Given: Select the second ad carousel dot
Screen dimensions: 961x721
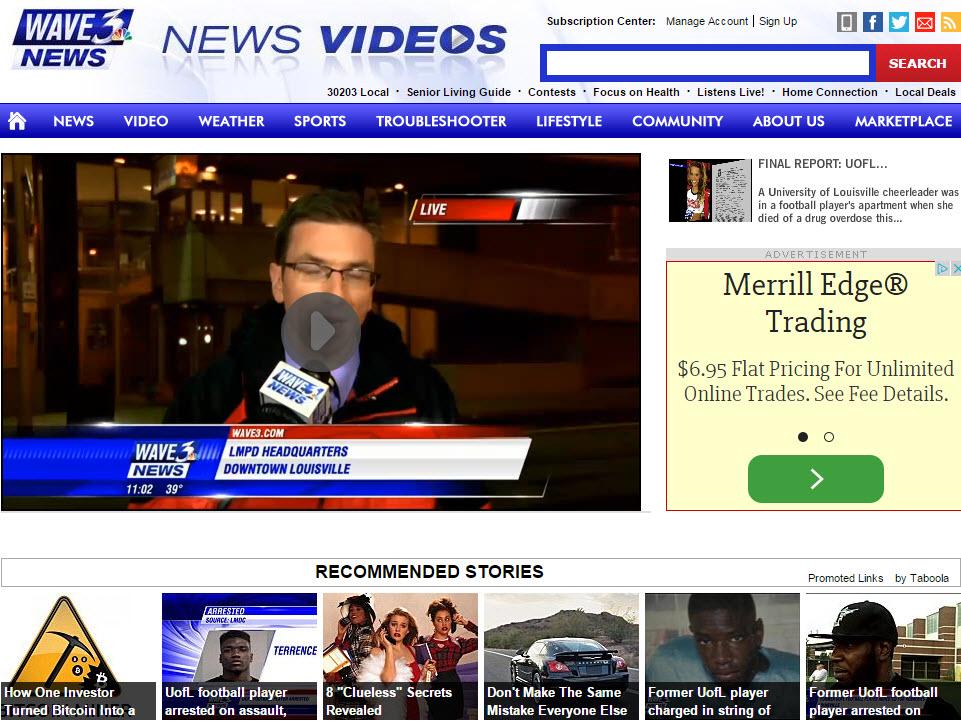Looking at the screenshot, I should [829, 437].
